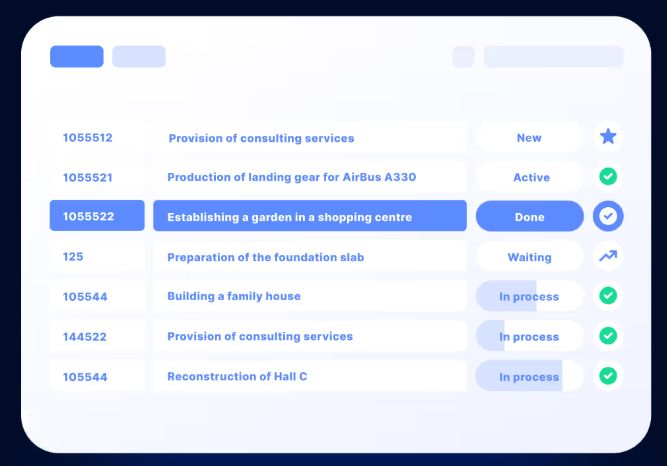Open the New status pill
This screenshot has height=466, width=667.
529,137
